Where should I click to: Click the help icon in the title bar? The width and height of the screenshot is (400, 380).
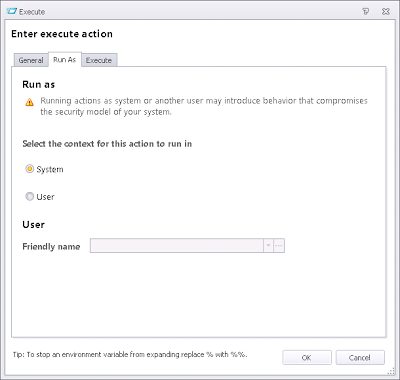[x=366, y=12]
